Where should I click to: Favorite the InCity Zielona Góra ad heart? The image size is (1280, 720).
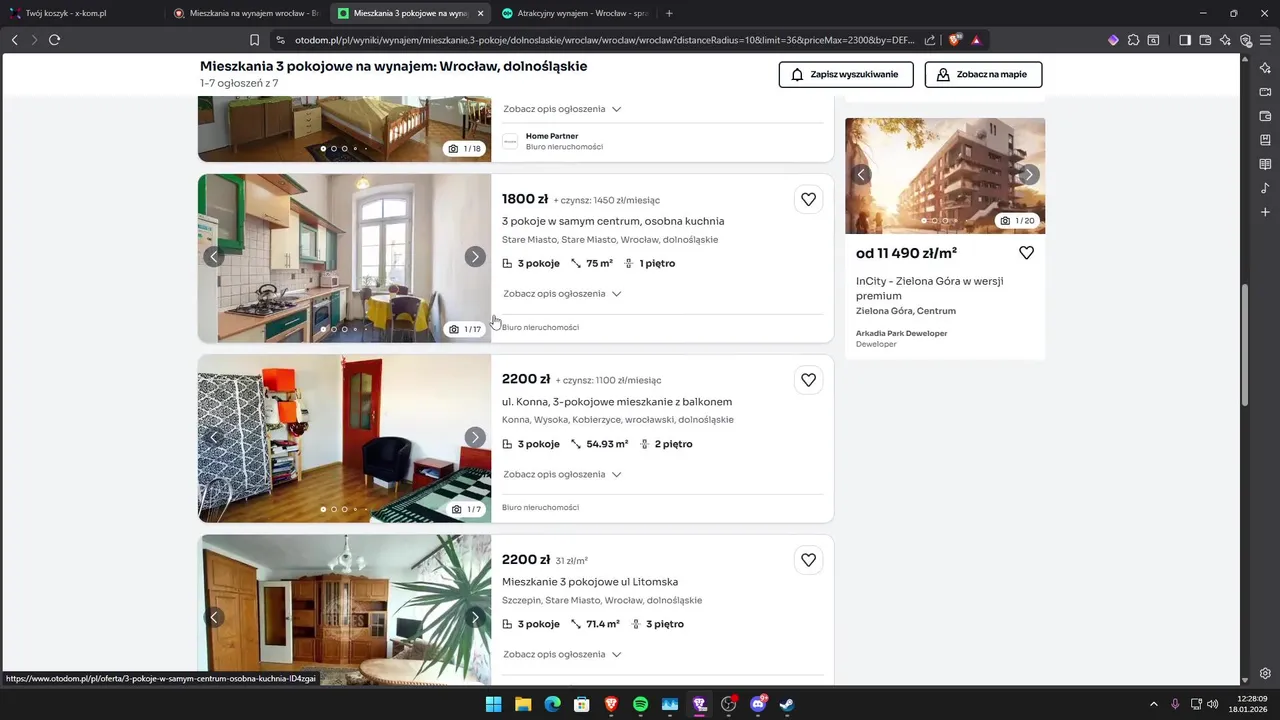1026,253
